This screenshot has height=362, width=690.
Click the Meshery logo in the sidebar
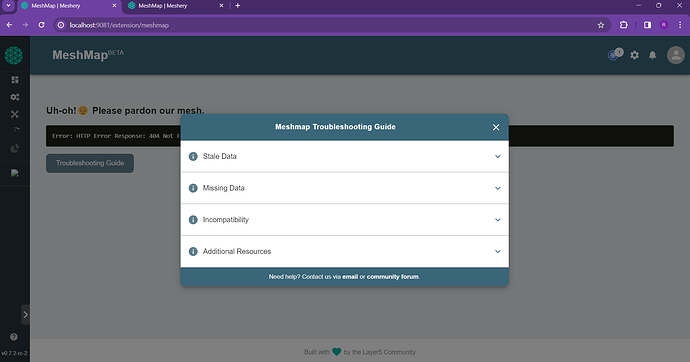[14, 55]
